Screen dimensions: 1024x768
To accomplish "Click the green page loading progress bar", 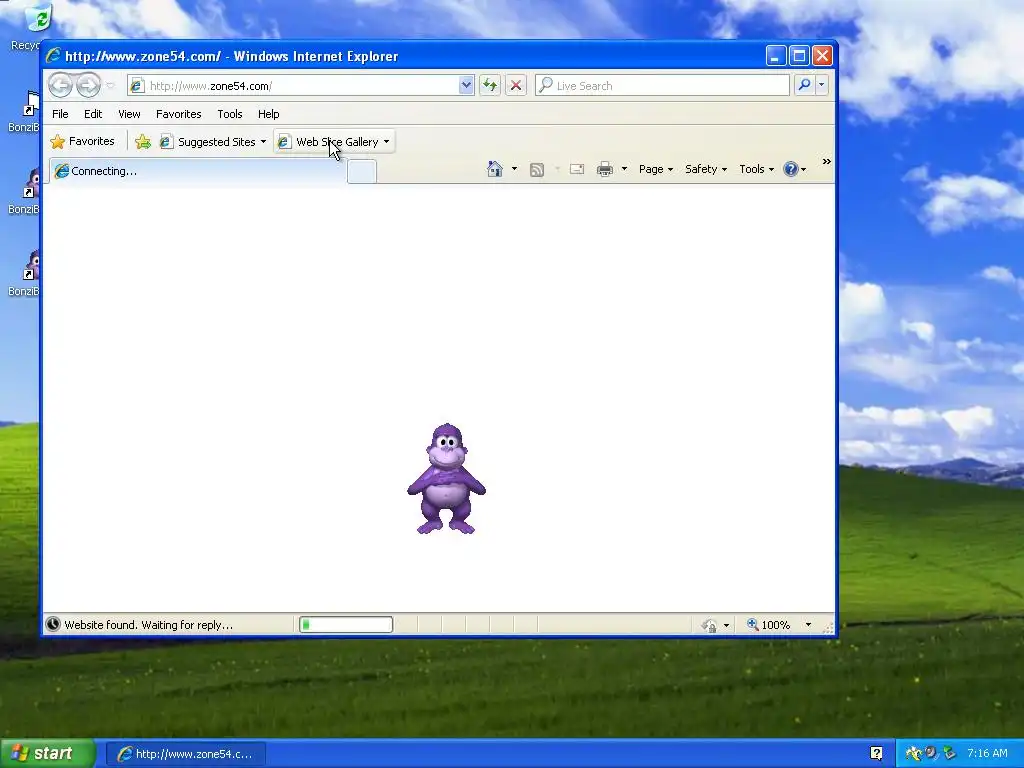I will pyautogui.click(x=345, y=625).
